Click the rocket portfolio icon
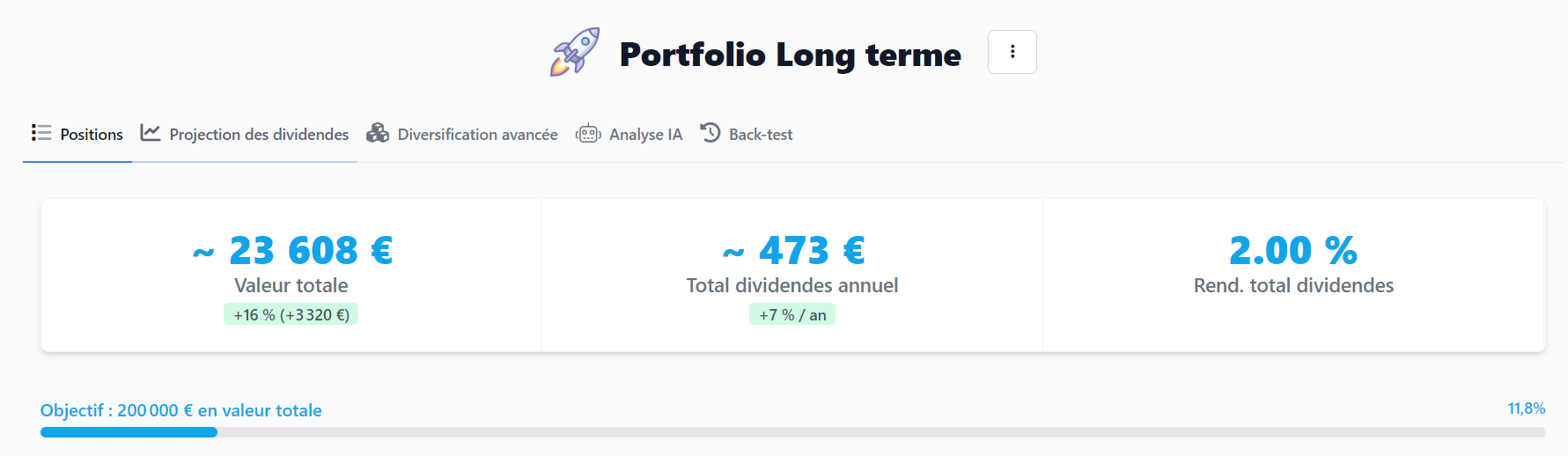This screenshot has height=456, width=1568. point(575,52)
